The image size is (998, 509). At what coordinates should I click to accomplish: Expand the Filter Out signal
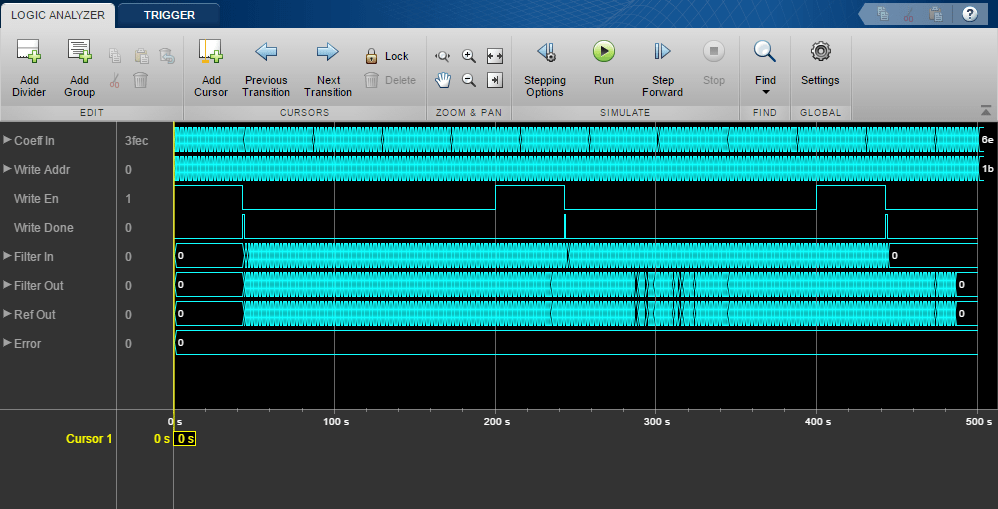[8, 285]
